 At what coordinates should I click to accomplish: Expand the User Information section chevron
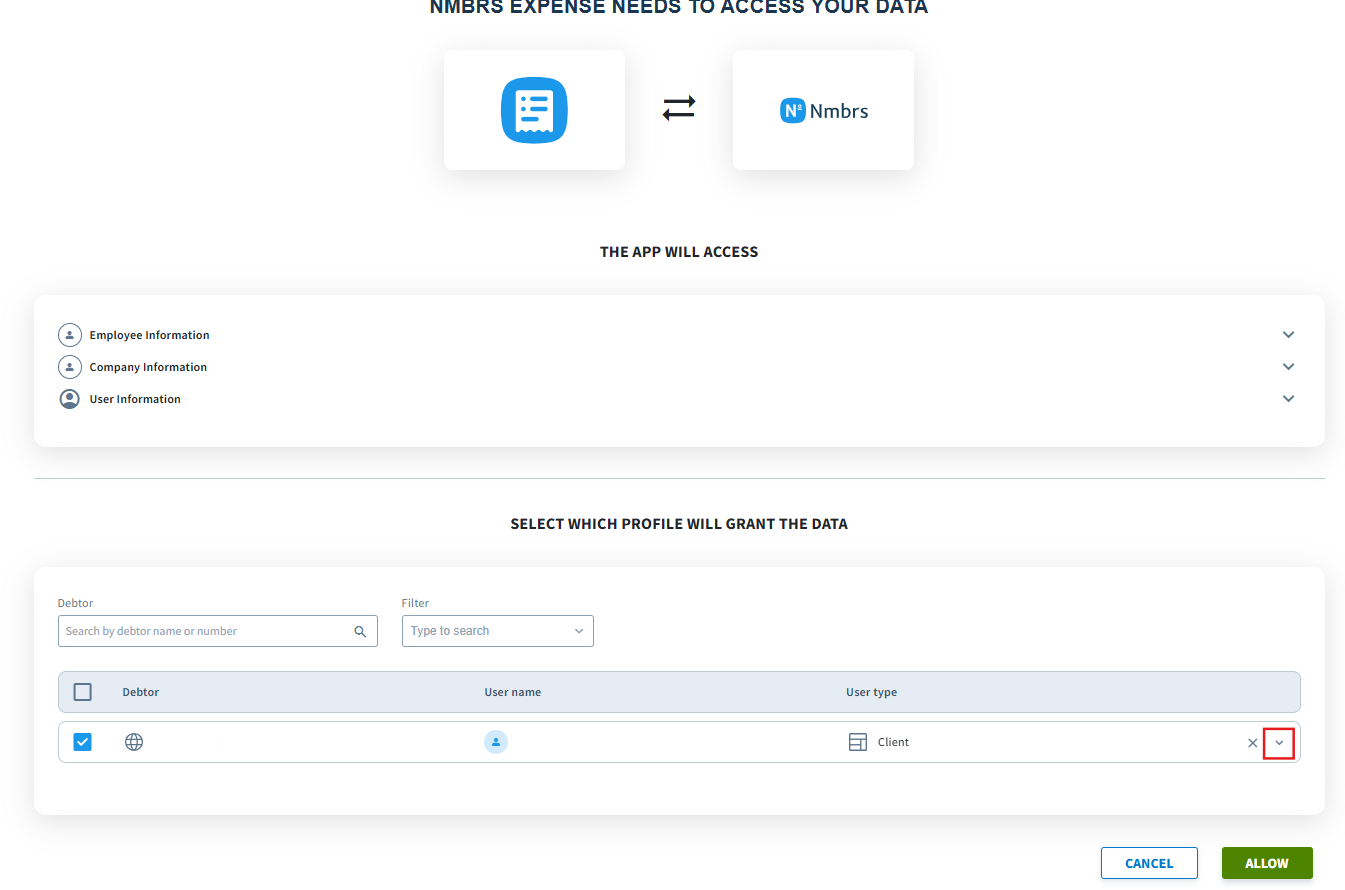click(x=1289, y=399)
